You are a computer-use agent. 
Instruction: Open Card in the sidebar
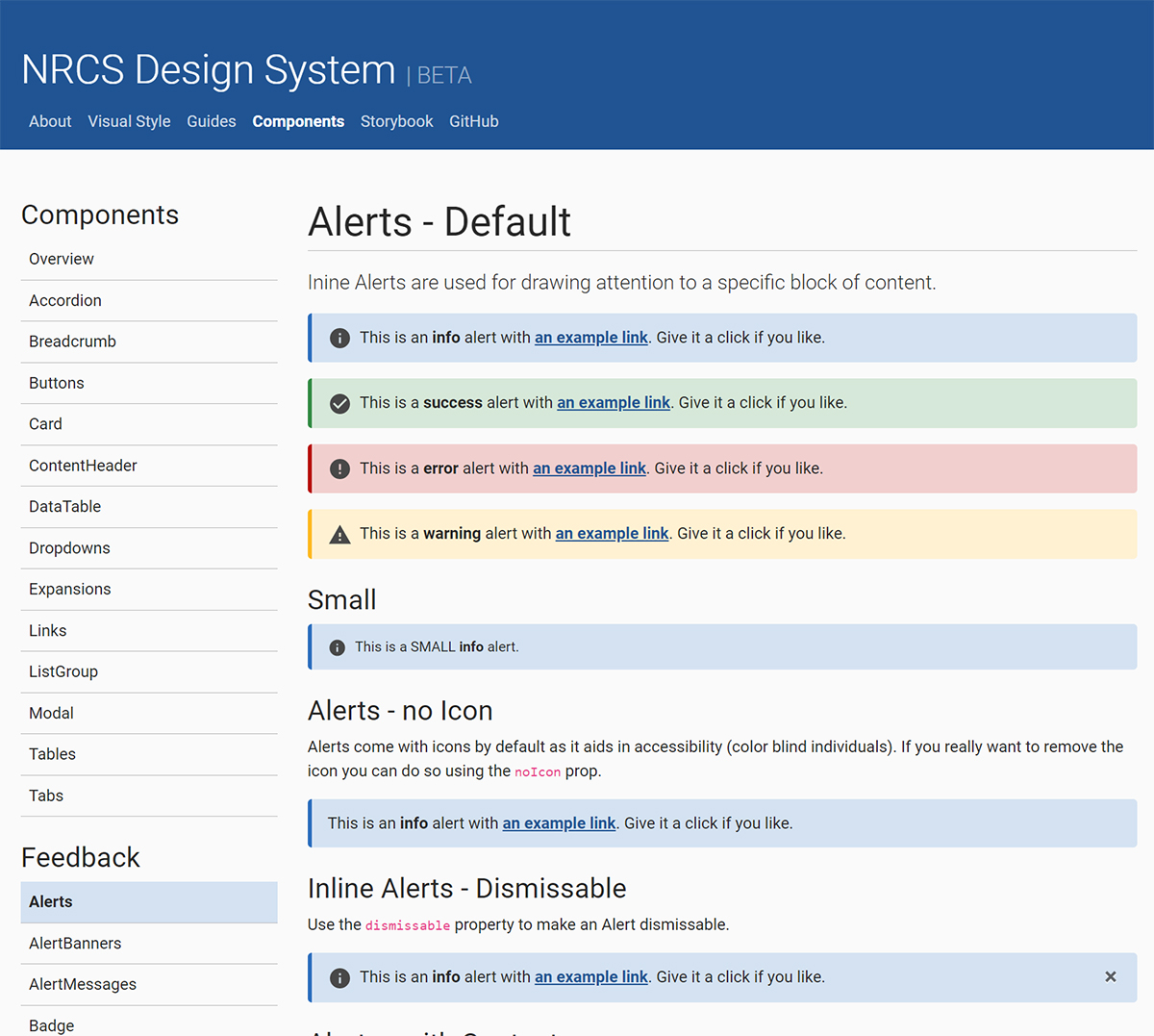(149, 425)
